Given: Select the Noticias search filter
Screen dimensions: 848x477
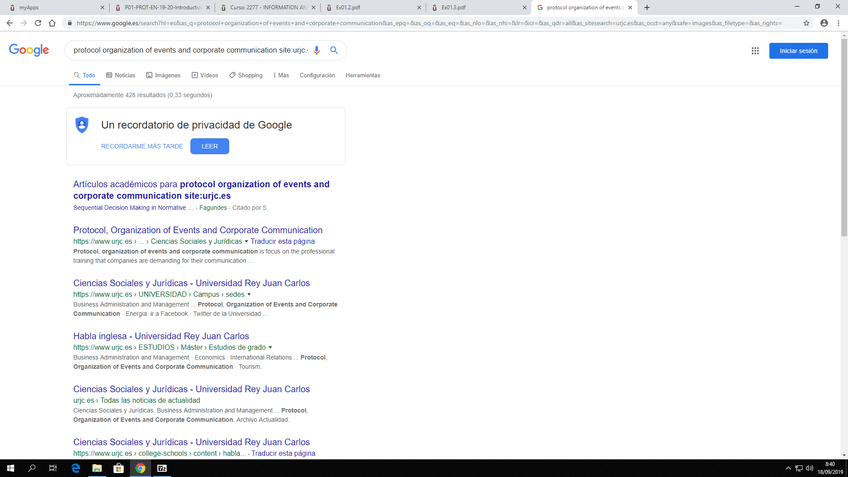Looking at the screenshot, I should click(x=121, y=75).
